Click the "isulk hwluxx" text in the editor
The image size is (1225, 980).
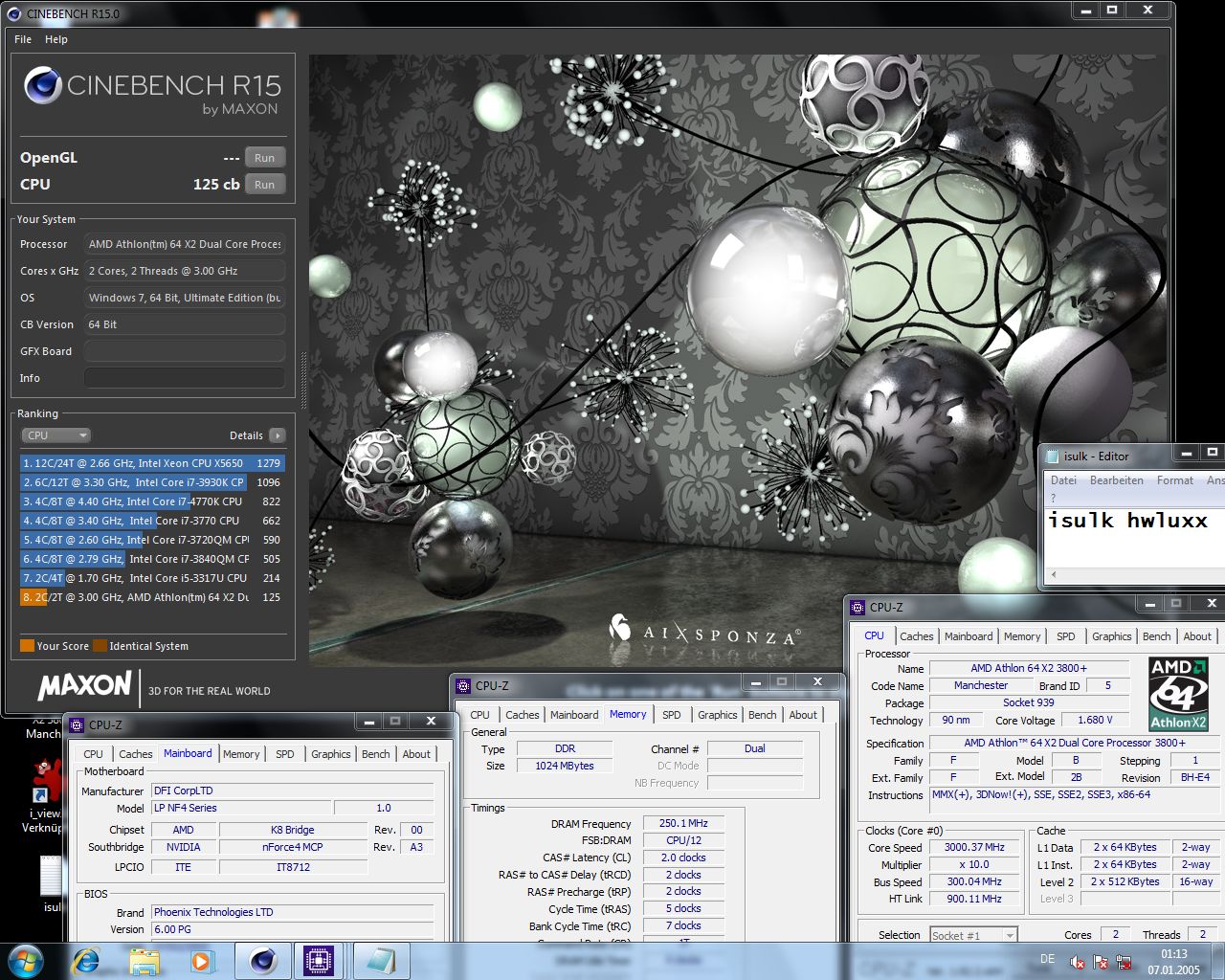coord(1127,521)
